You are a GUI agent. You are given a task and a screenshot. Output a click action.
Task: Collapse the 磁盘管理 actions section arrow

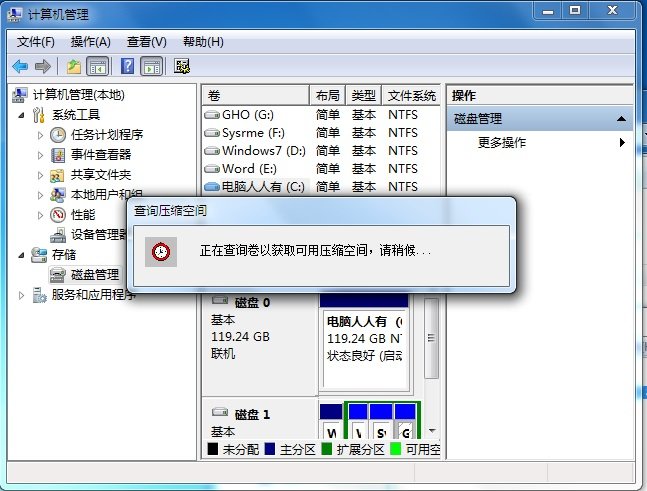(x=621, y=119)
